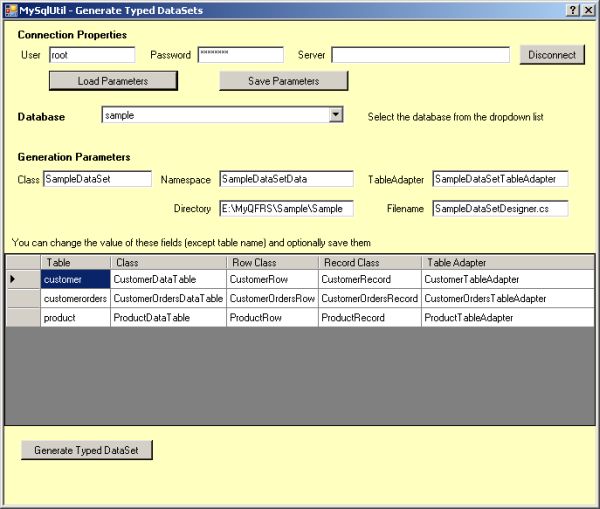Click the Password input field
Screen dimensions: 600x509
coord(241,55)
